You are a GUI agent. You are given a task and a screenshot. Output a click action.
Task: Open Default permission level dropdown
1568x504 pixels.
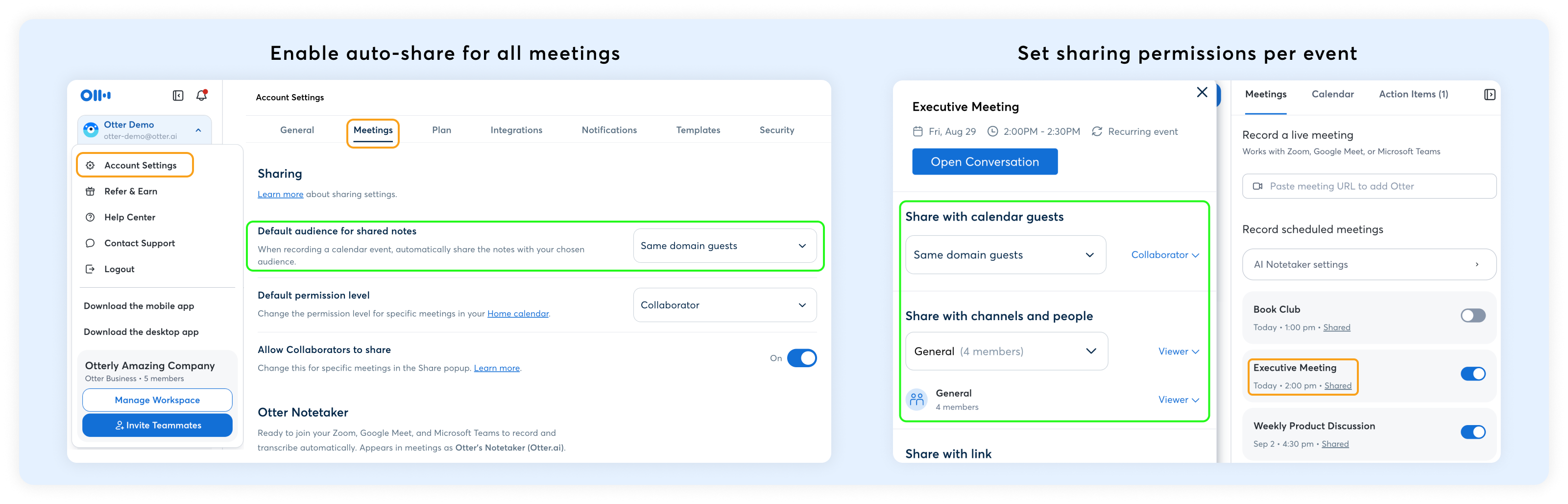[x=724, y=305]
